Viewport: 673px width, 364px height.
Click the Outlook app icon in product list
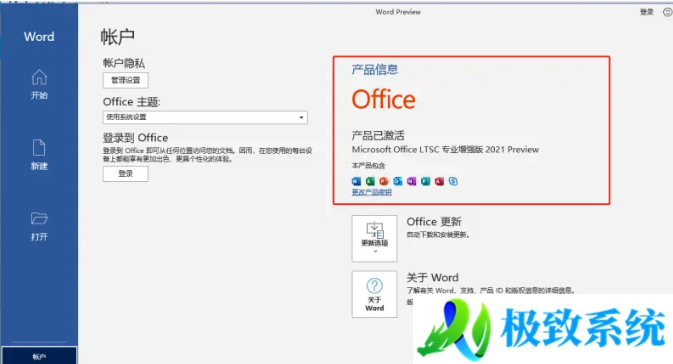coord(398,182)
